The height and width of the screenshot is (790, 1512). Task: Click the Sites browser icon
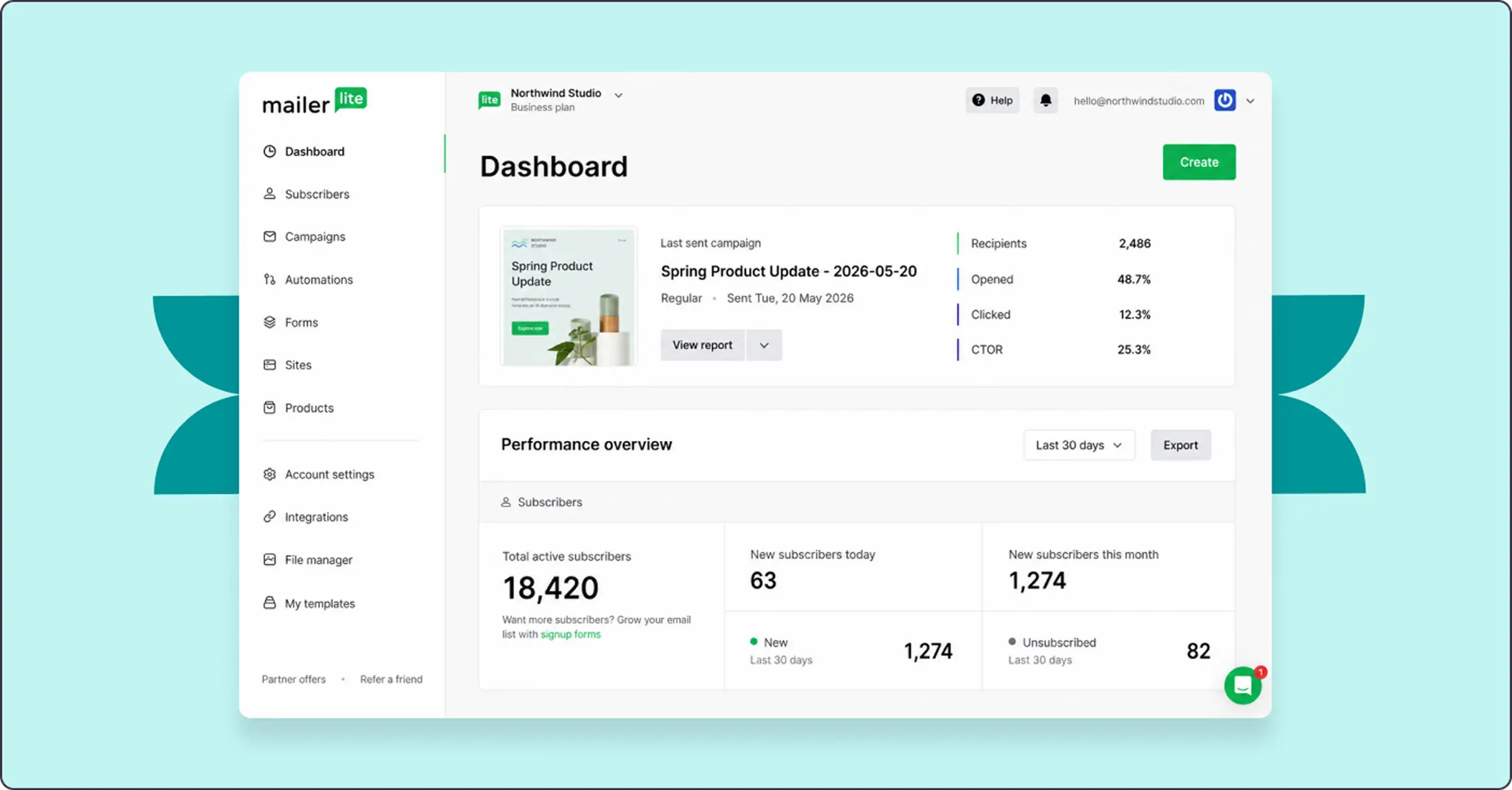point(270,365)
